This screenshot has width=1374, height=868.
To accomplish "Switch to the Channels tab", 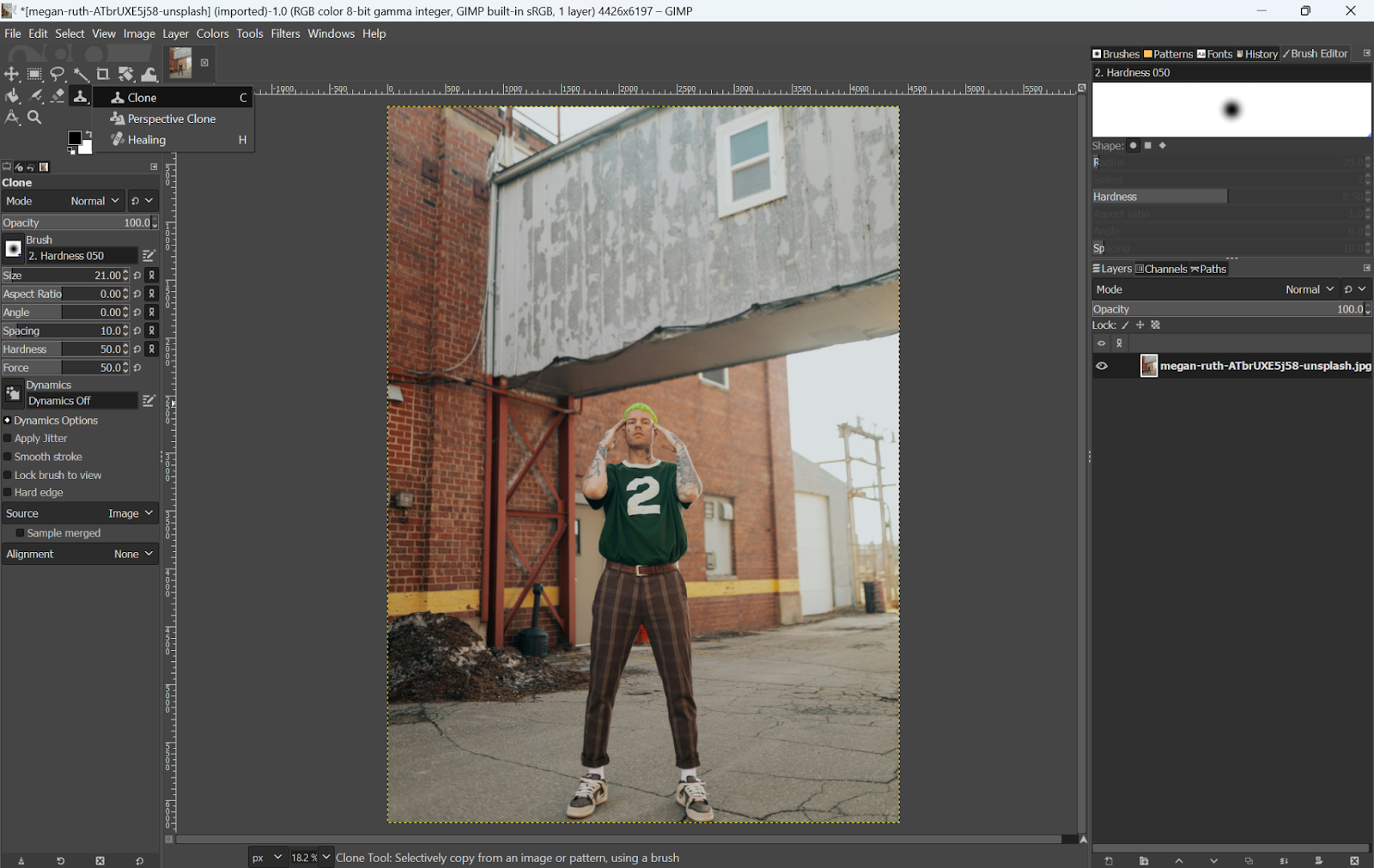I will point(1160,269).
